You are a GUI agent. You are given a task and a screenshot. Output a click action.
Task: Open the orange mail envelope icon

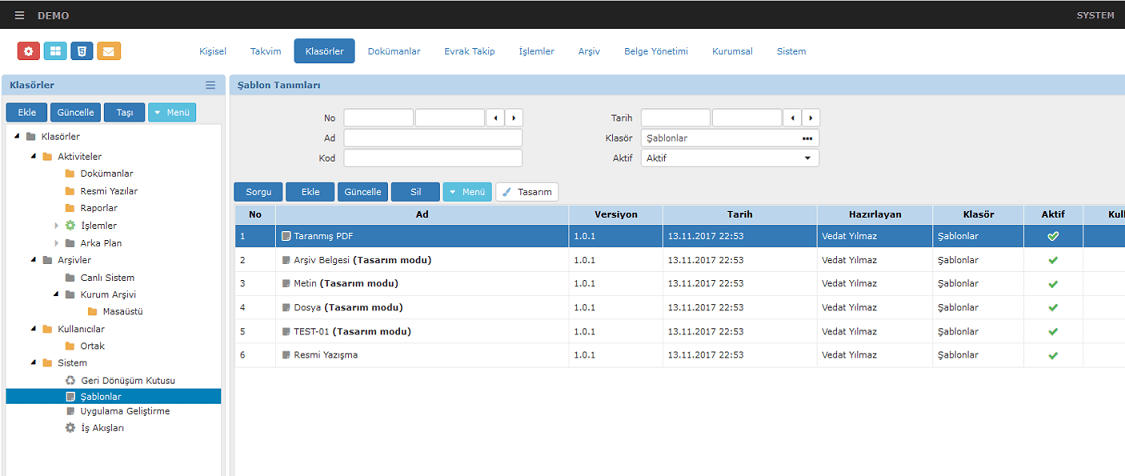click(x=109, y=51)
